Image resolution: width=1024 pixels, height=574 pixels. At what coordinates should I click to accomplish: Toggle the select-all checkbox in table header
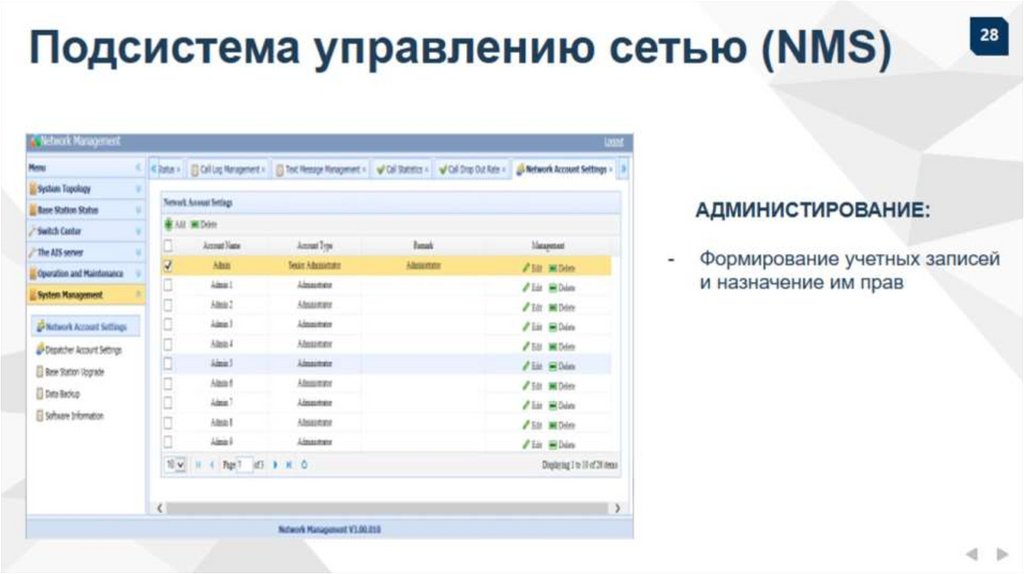click(x=168, y=246)
